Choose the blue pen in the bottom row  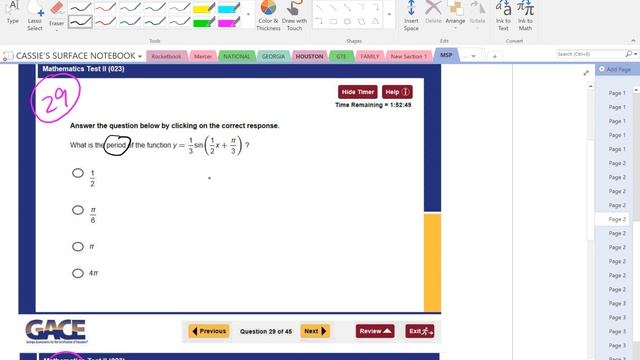pos(130,21)
